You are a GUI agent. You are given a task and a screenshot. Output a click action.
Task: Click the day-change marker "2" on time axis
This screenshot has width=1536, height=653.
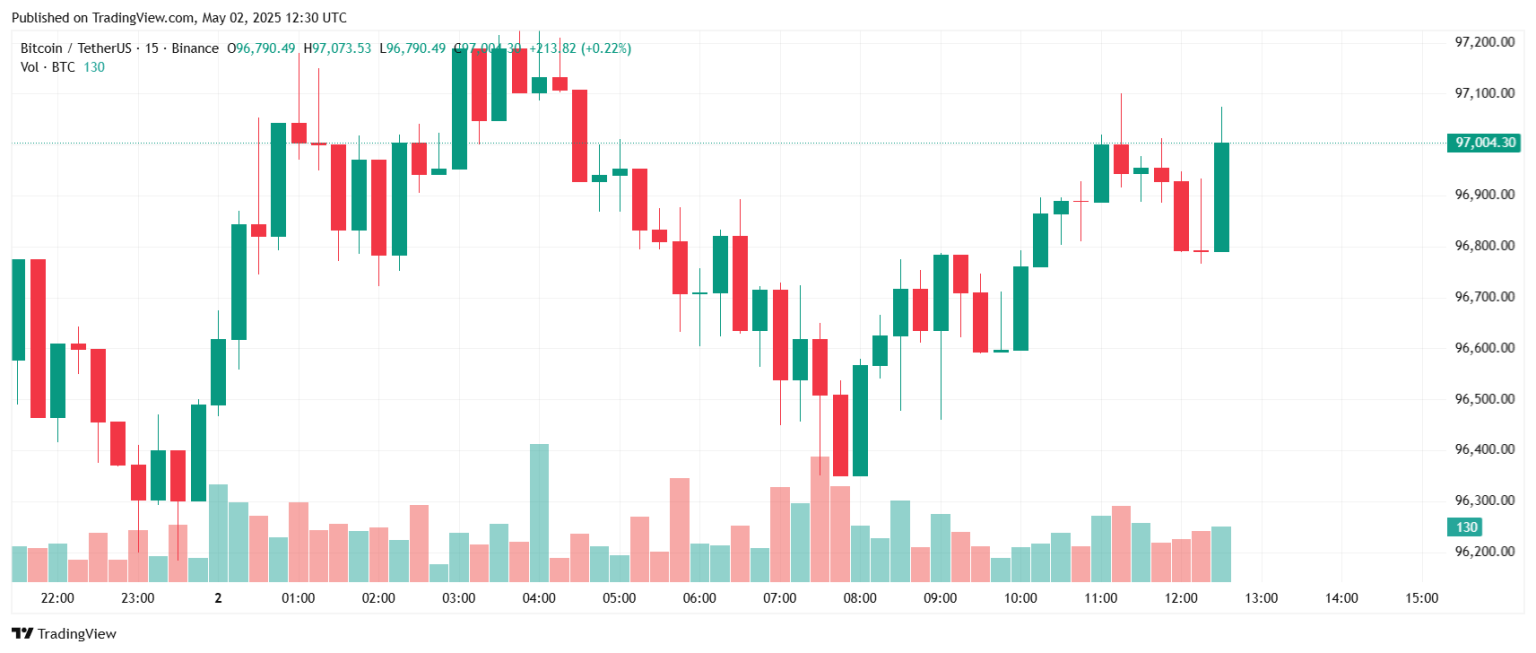coord(218,599)
